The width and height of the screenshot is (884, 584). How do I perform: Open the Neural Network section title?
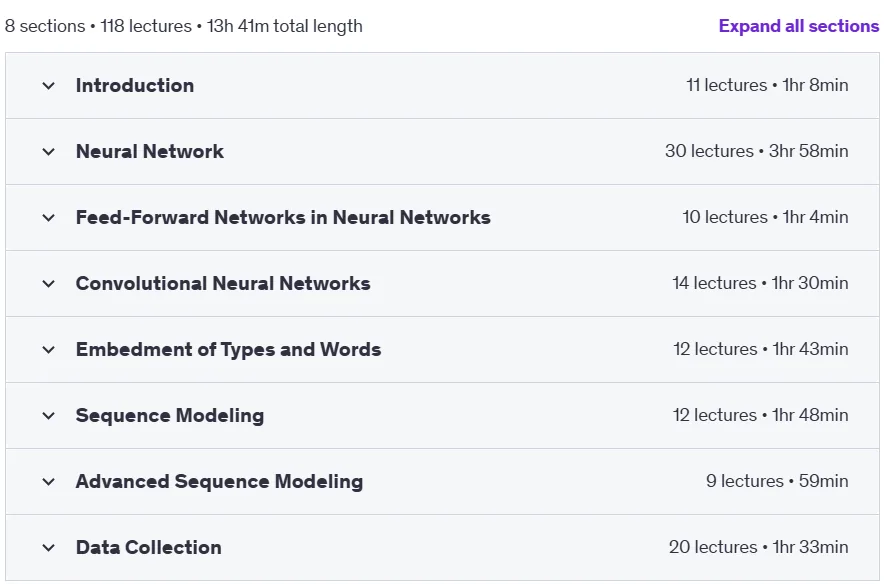149,151
